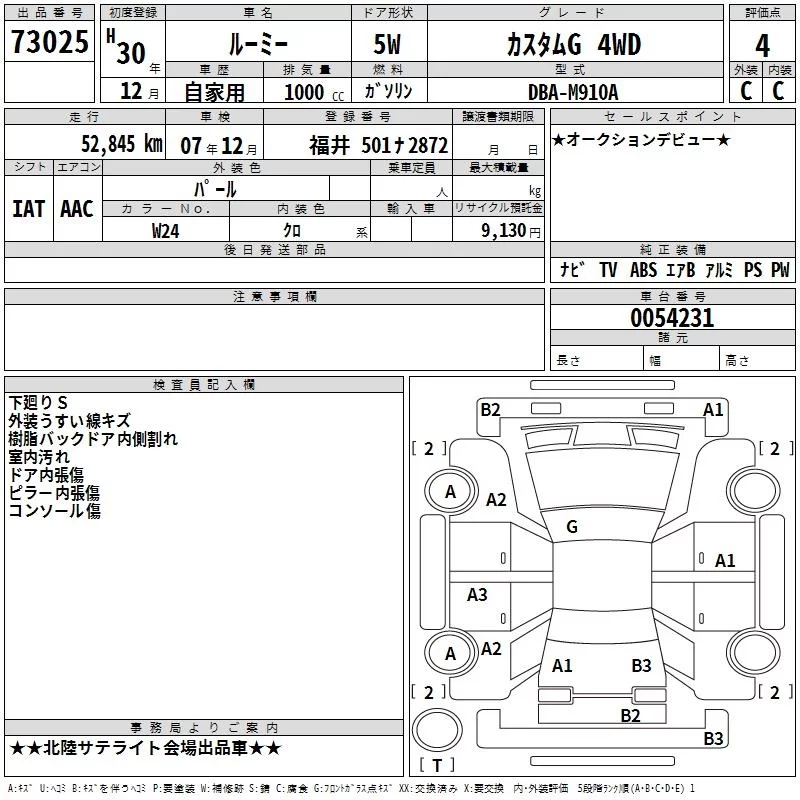Click the note 外装うすい線キズ
This screenshot has height=800, width=800.
coord(69,420)
